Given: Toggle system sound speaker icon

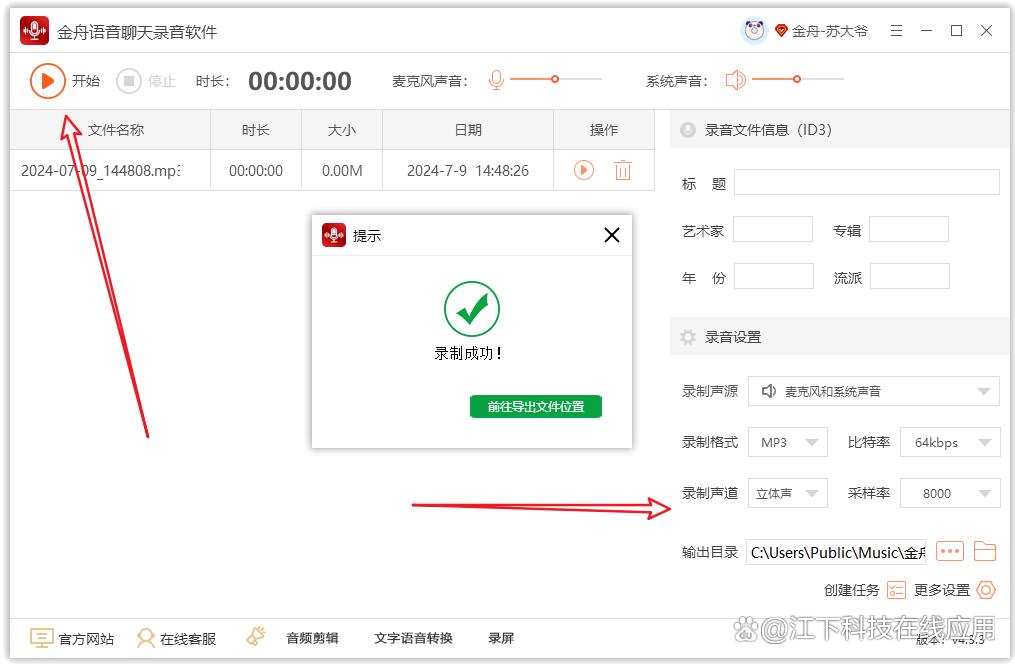Looking at the screenshot, I should pos(736,80).
